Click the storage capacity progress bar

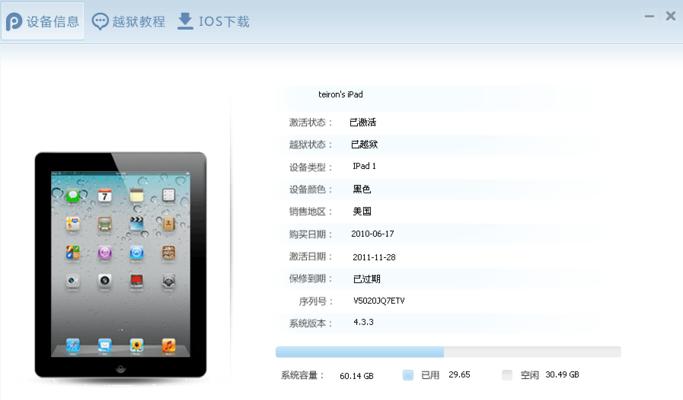click(x=448, y=352)
